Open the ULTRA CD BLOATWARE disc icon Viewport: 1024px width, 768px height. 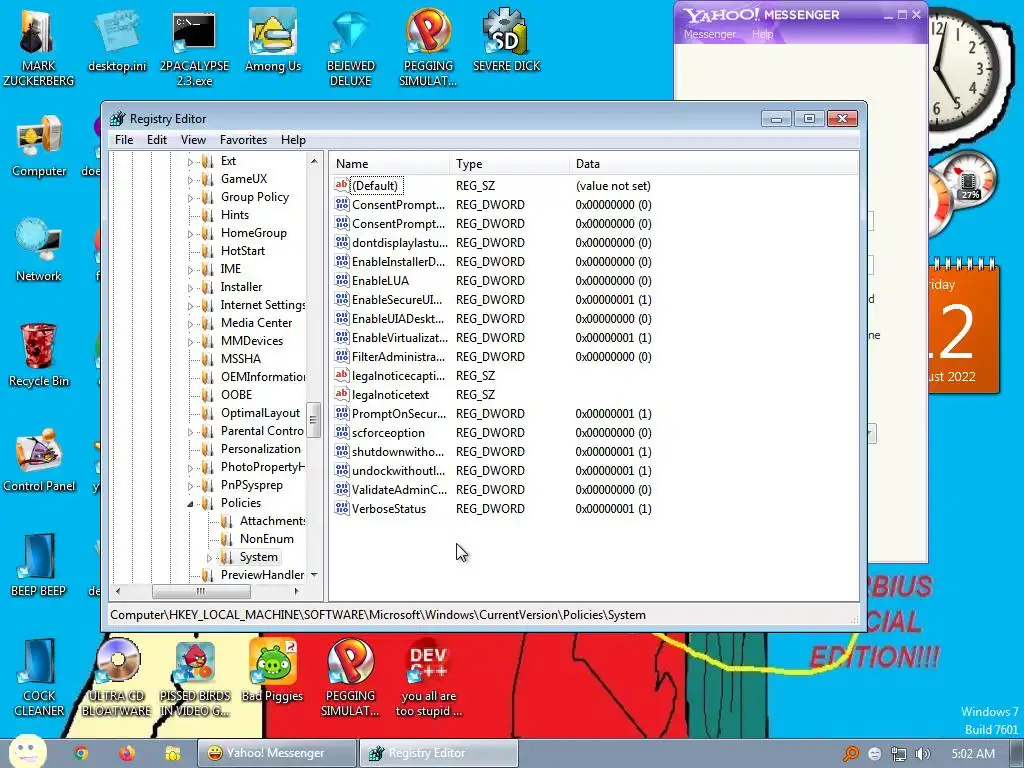[117, 677]
